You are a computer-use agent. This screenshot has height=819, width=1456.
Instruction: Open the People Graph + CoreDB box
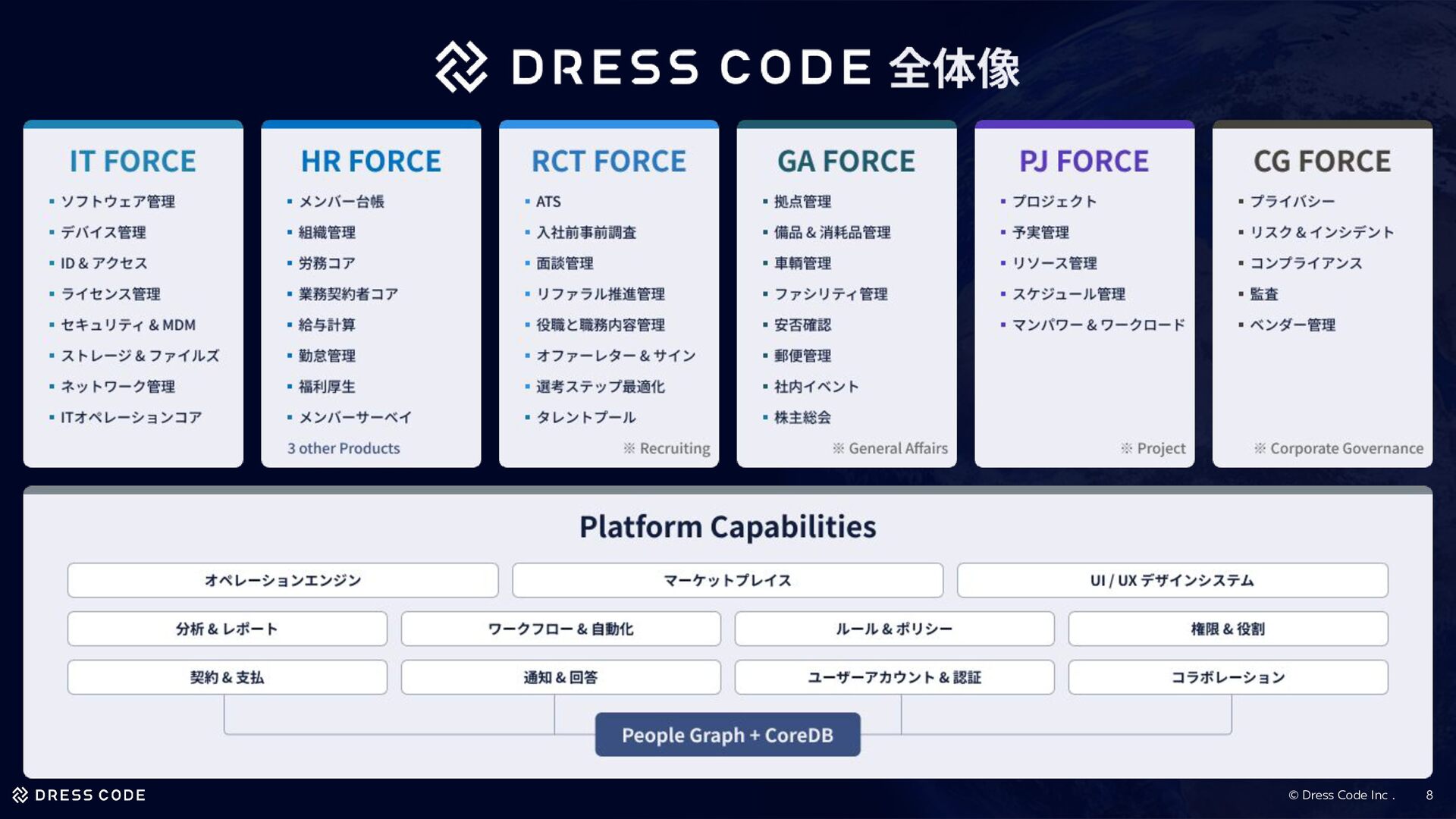727,735
